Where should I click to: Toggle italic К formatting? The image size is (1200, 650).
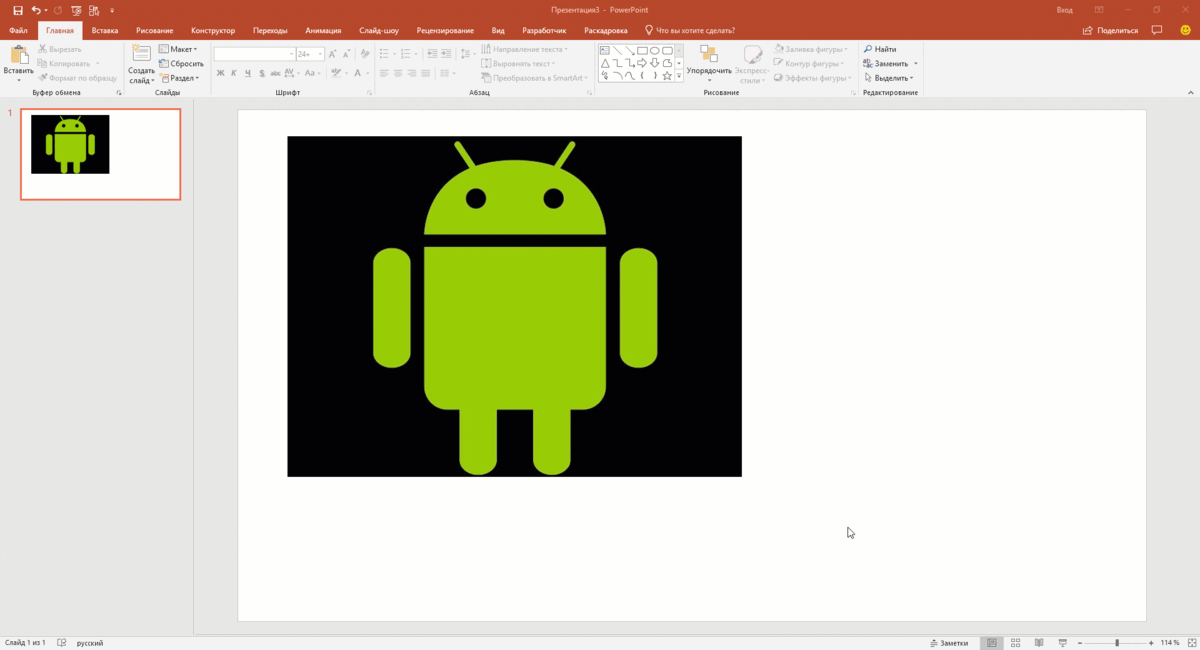coord(234,73)
